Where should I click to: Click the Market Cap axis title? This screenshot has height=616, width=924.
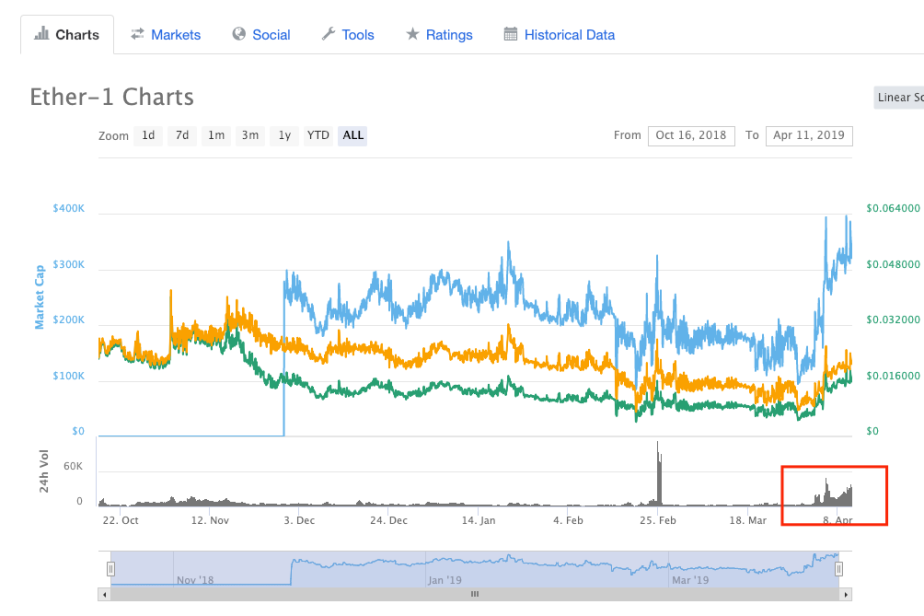[39, 297]
